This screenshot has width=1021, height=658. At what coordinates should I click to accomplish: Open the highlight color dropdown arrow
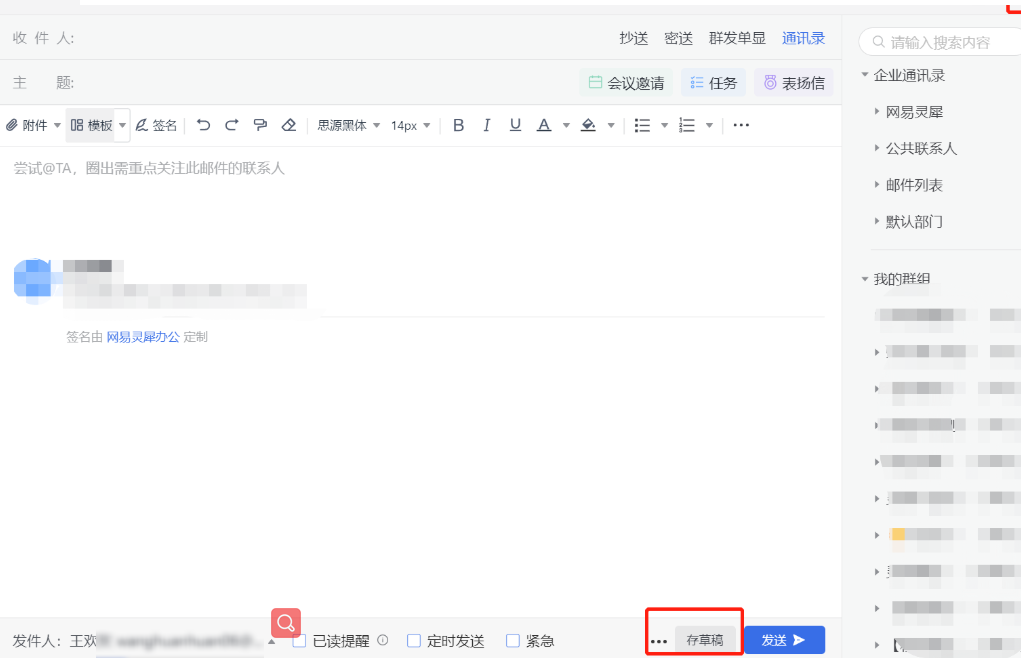[x=611, y=125]
